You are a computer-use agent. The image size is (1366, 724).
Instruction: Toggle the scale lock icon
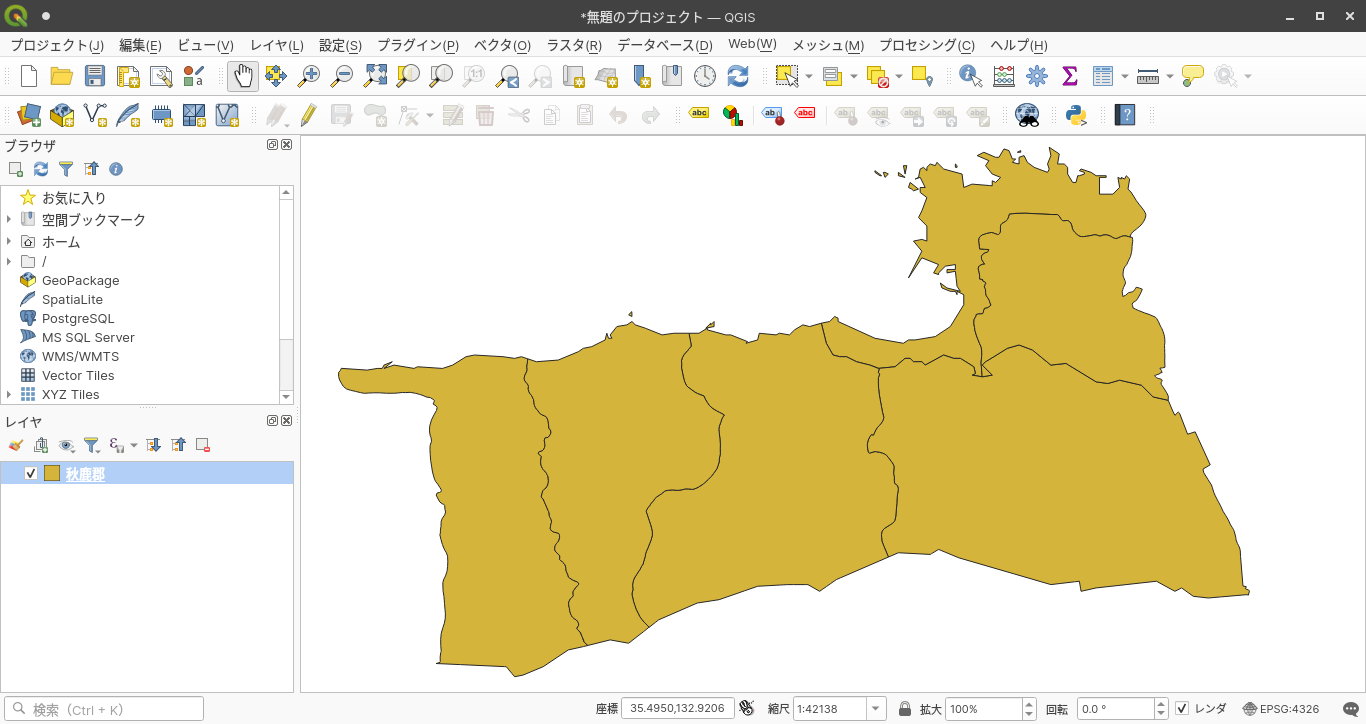[x=905, y=709]
